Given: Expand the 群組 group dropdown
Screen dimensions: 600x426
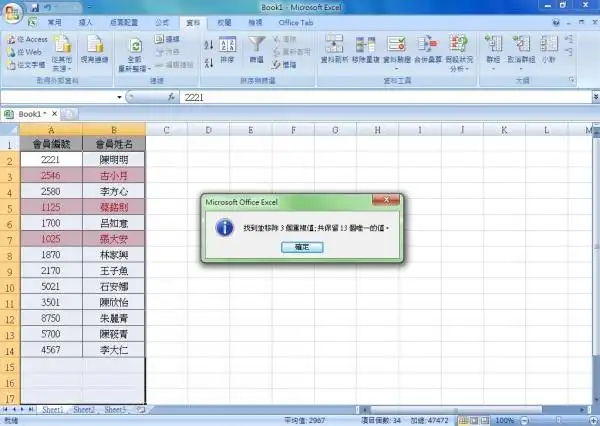Looking at the screenshot, I should [x=493, y=69].
